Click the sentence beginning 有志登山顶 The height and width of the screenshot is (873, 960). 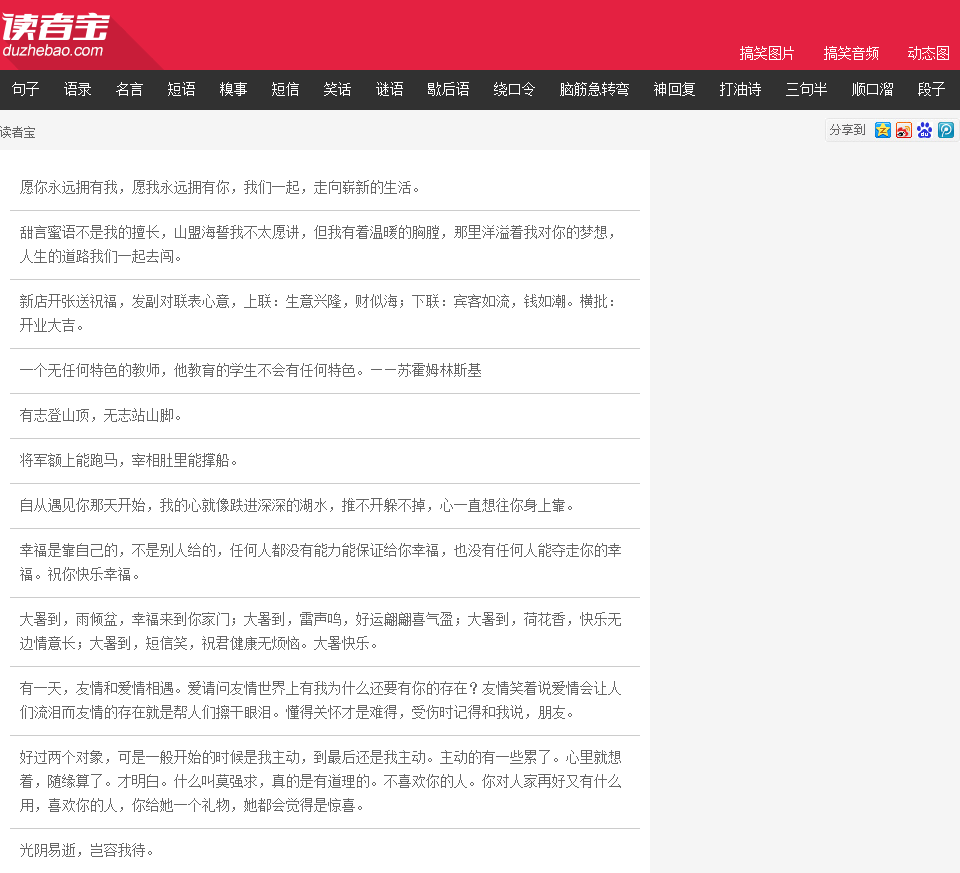tap(101, 415)
